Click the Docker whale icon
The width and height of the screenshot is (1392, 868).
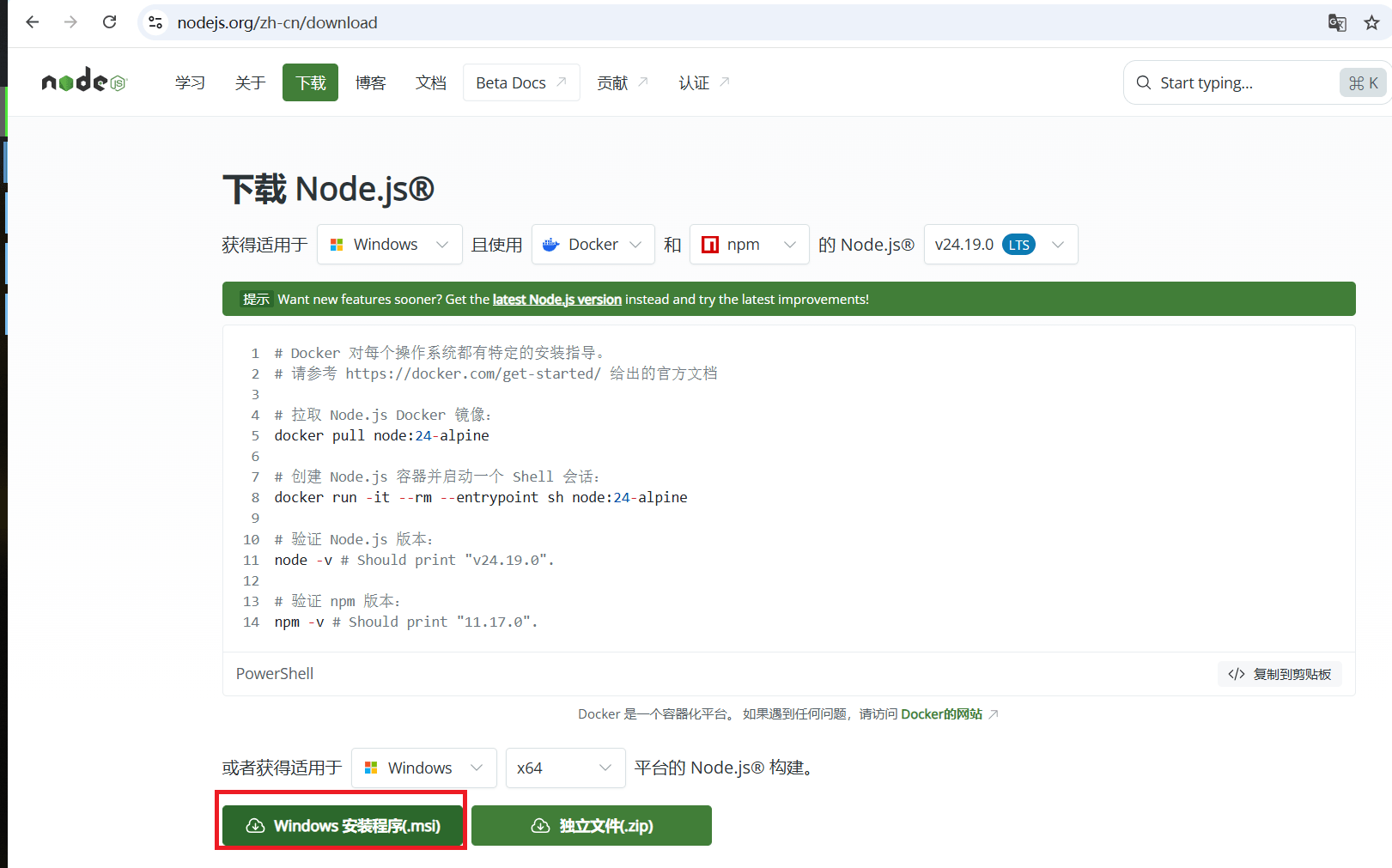[x=551, y=245]
